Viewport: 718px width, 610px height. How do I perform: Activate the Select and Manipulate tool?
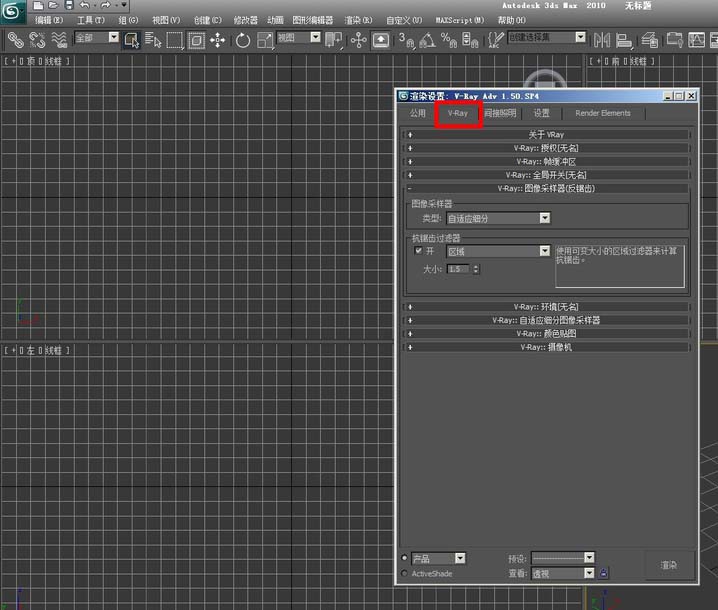(x=359, y=40)
